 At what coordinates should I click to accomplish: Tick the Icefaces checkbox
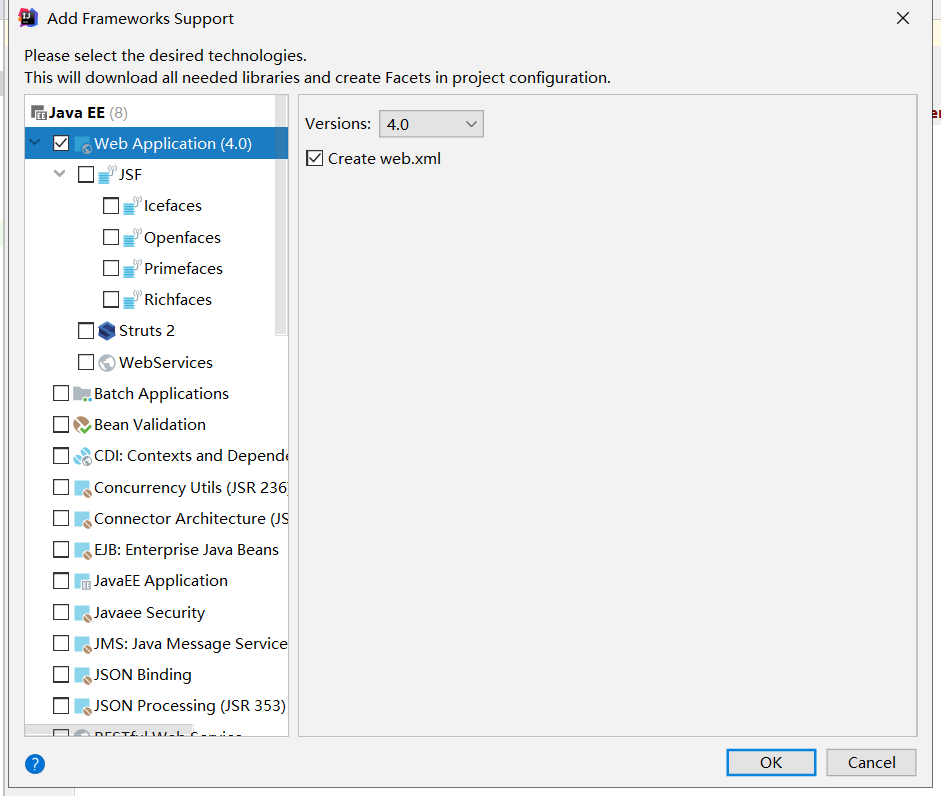(x=111, y=206)
